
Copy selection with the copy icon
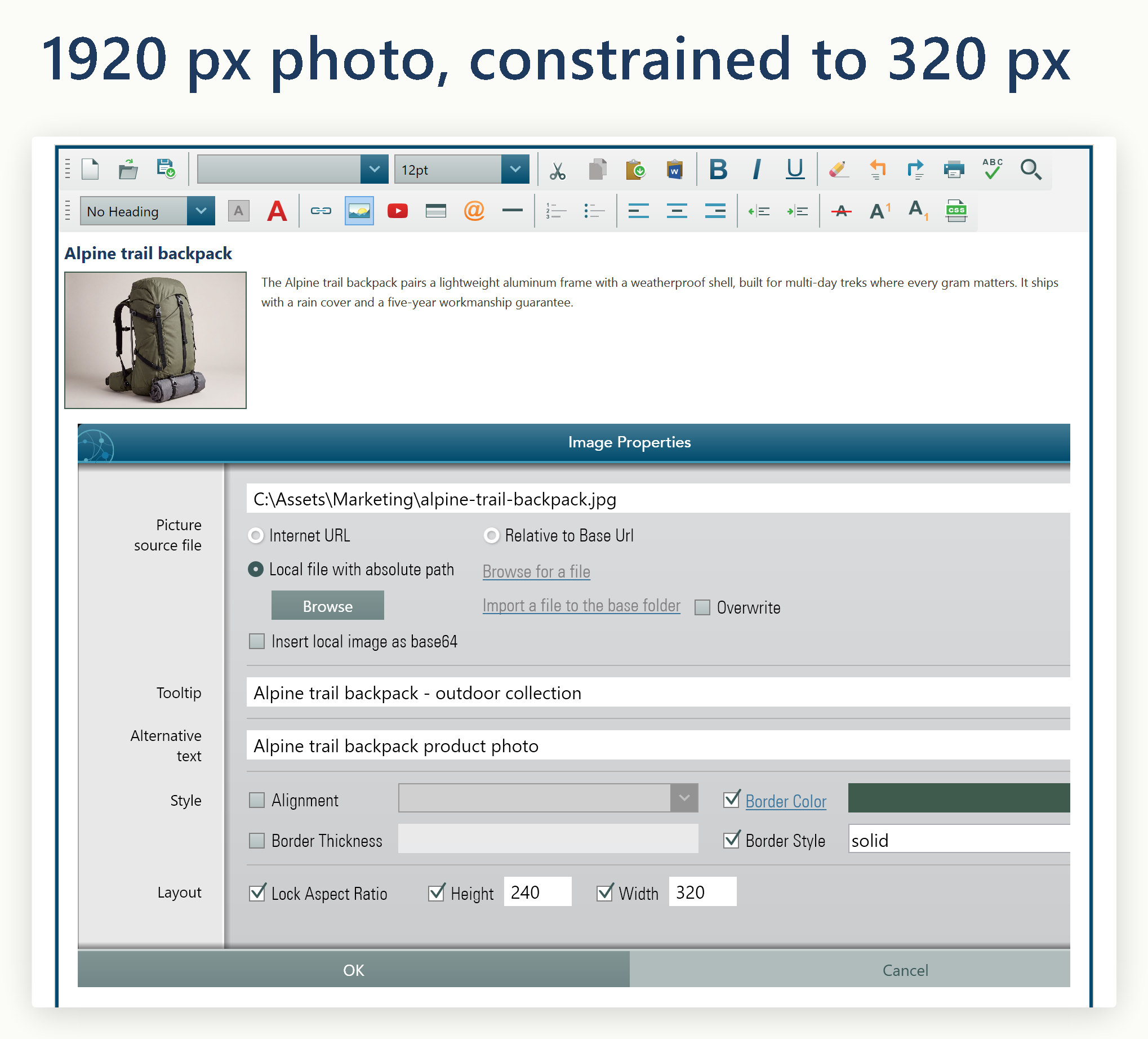pos(597,169)
